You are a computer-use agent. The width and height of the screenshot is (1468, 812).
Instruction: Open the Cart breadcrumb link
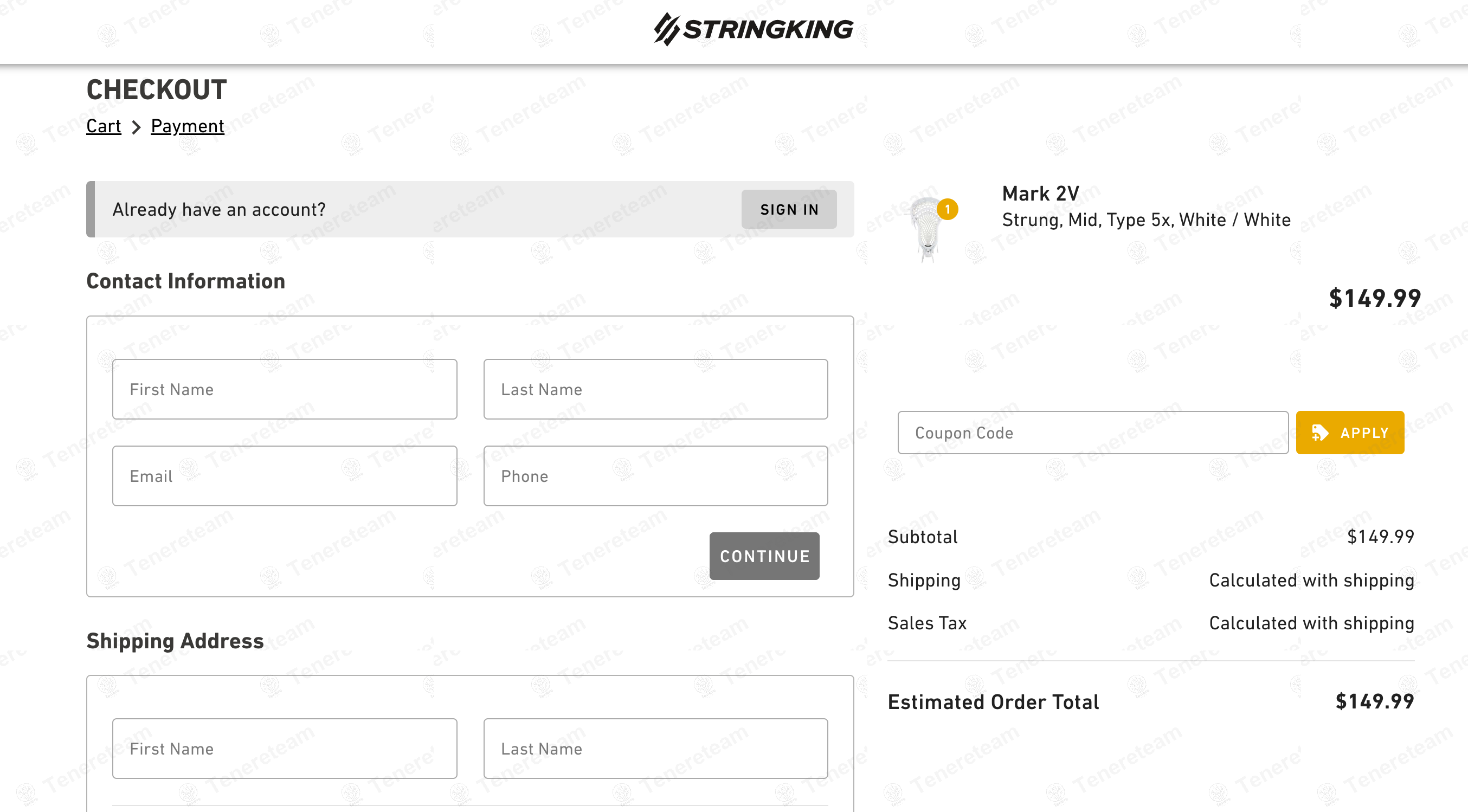click(x=103, y=126)
